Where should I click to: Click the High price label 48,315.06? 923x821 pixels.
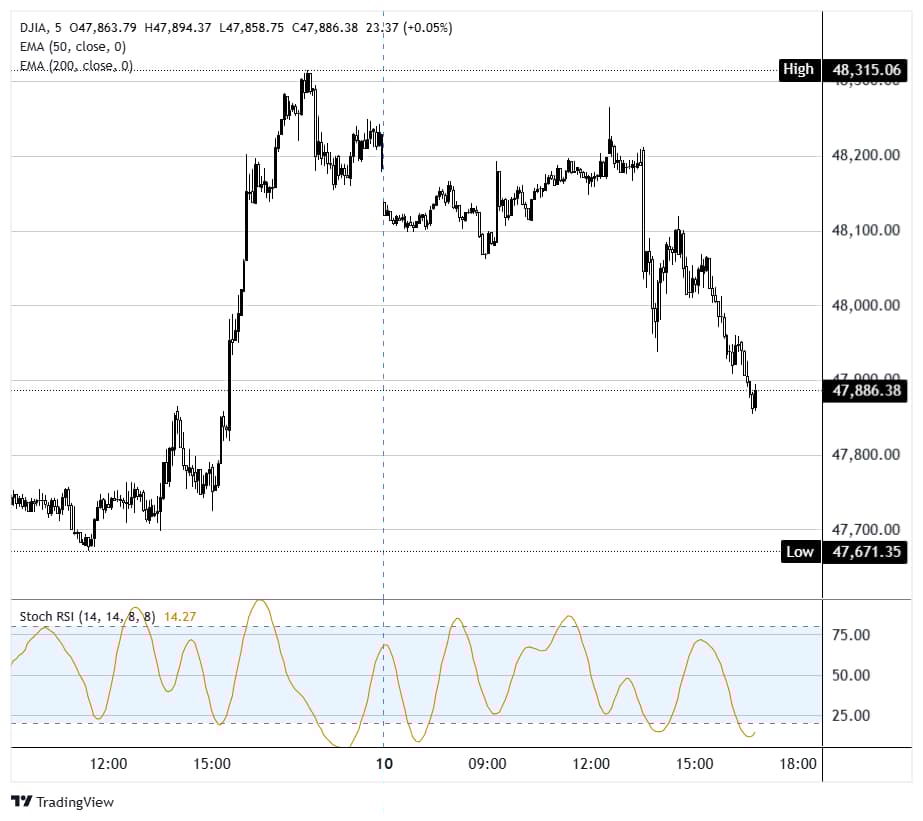865,70
